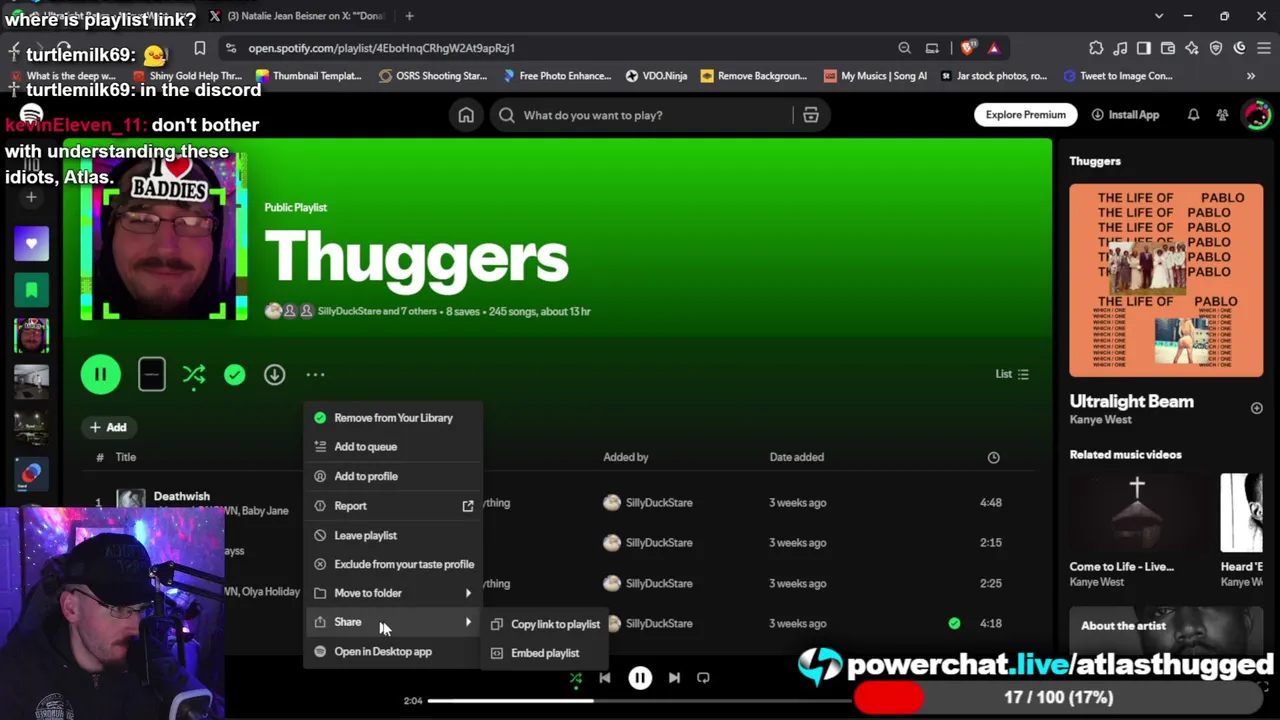Seek using the song progress bar
This screenshot has height=720, width=1280.
[x=640, y=700]
